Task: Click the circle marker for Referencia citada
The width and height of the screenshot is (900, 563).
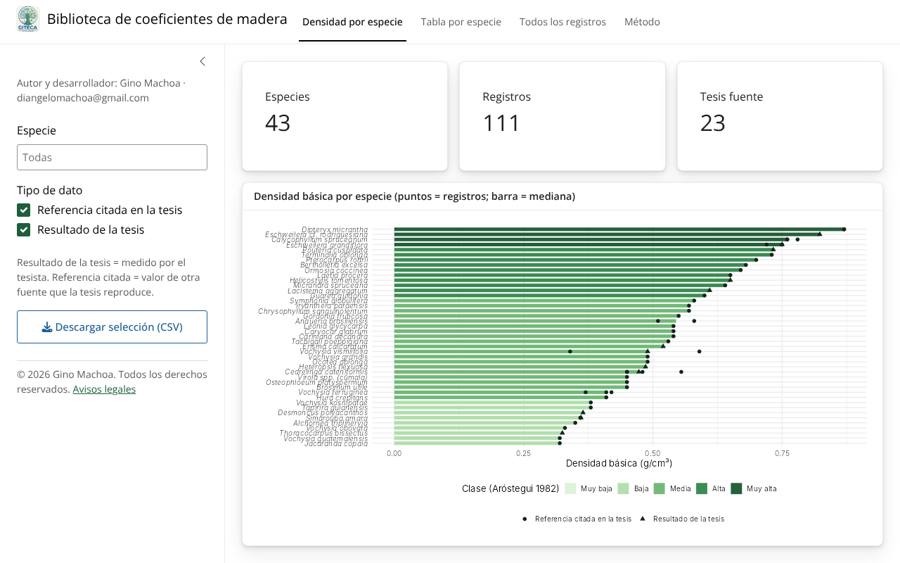Action: click(x=525, y=519)
